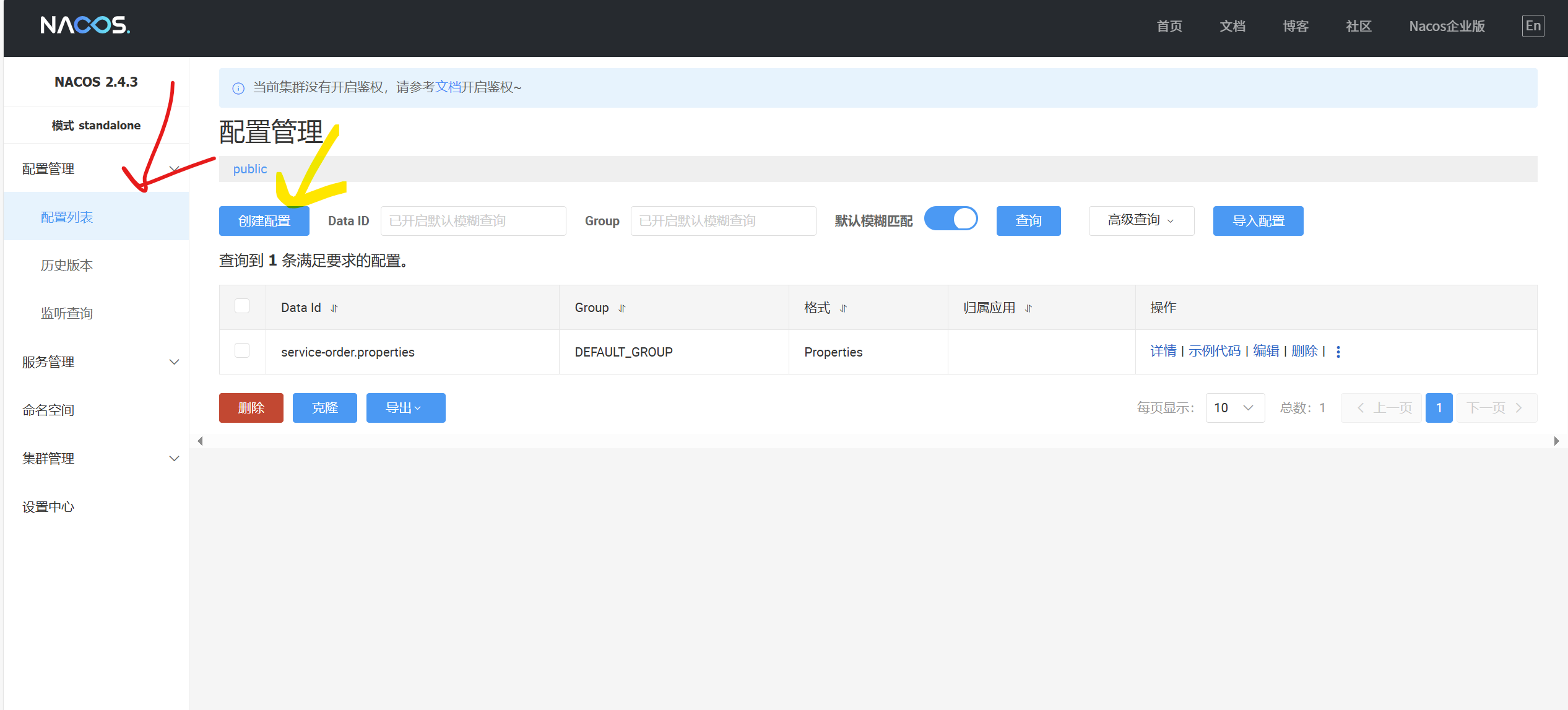Click Nacos企业版 in the top navigation
Screen dimensions: 1568x710
coord(1447,27)
